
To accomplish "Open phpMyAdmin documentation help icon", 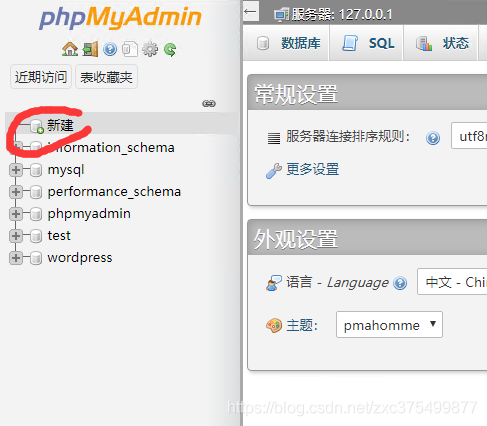I will [110, 49].
